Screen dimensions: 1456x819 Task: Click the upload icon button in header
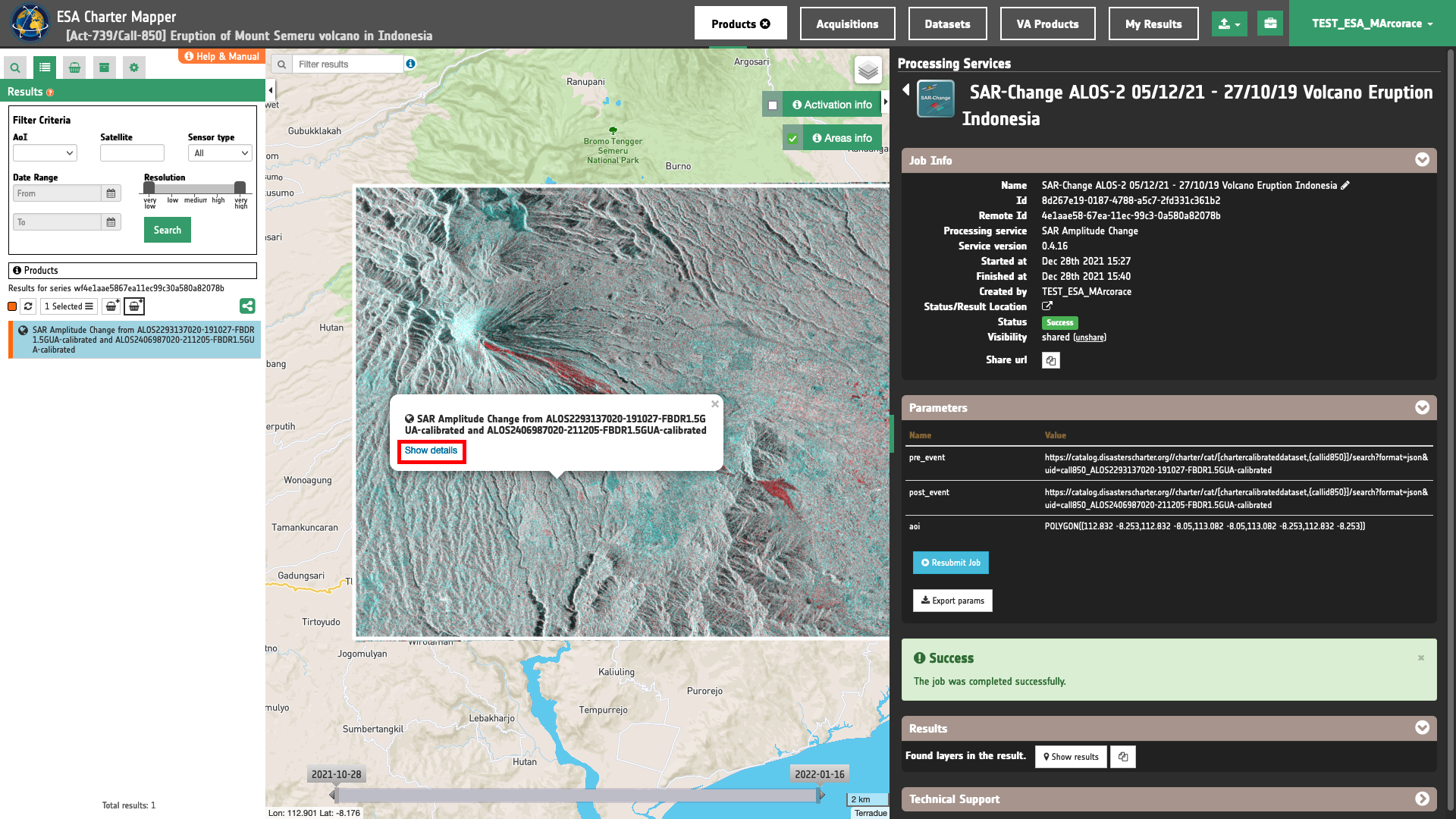1229,24
